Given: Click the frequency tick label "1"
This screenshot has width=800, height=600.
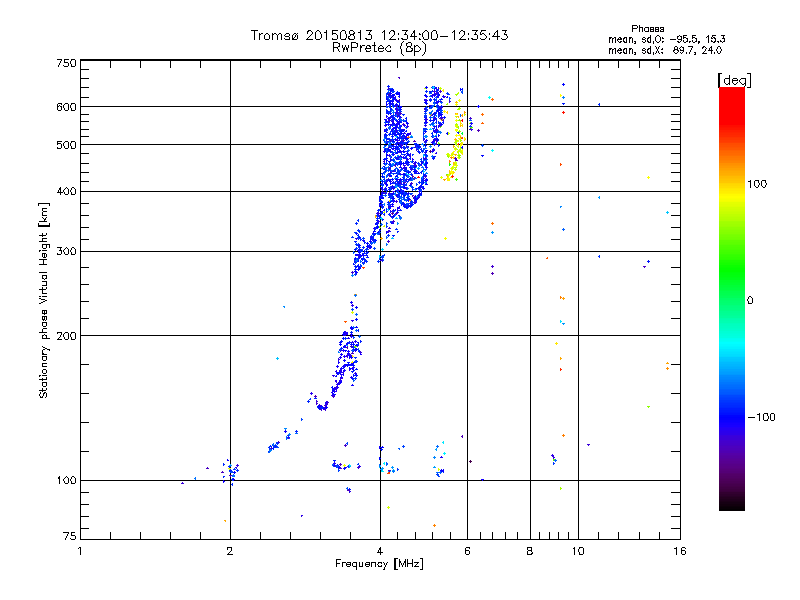Looking at the screenshot, I should pos(80,551).
